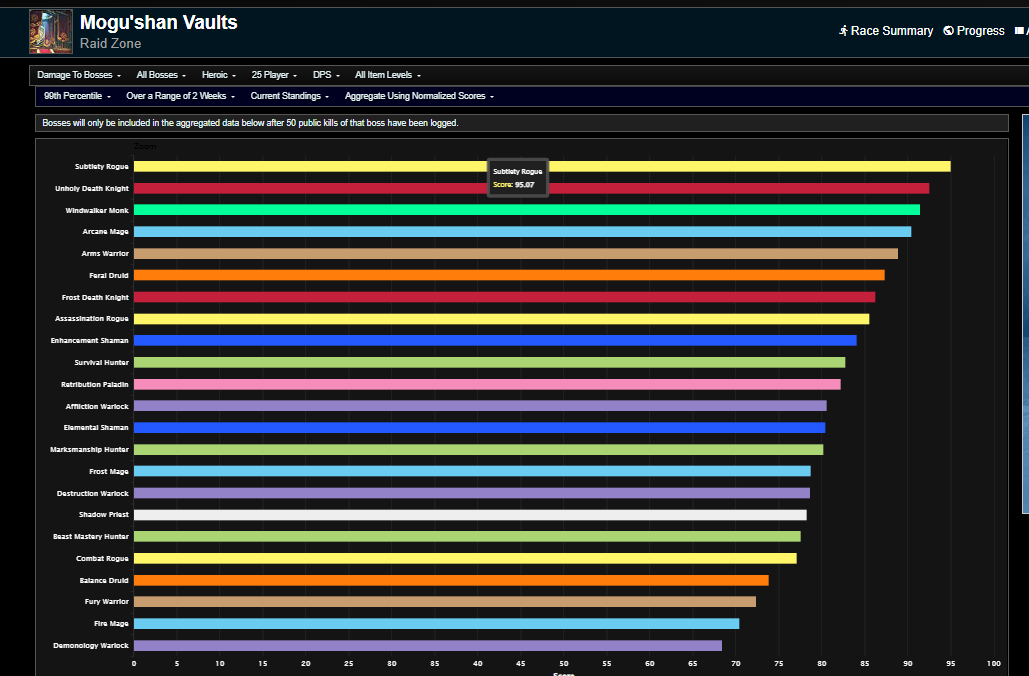
Task: Open the 99th Percentile dropdown
Action: (77, 96)
